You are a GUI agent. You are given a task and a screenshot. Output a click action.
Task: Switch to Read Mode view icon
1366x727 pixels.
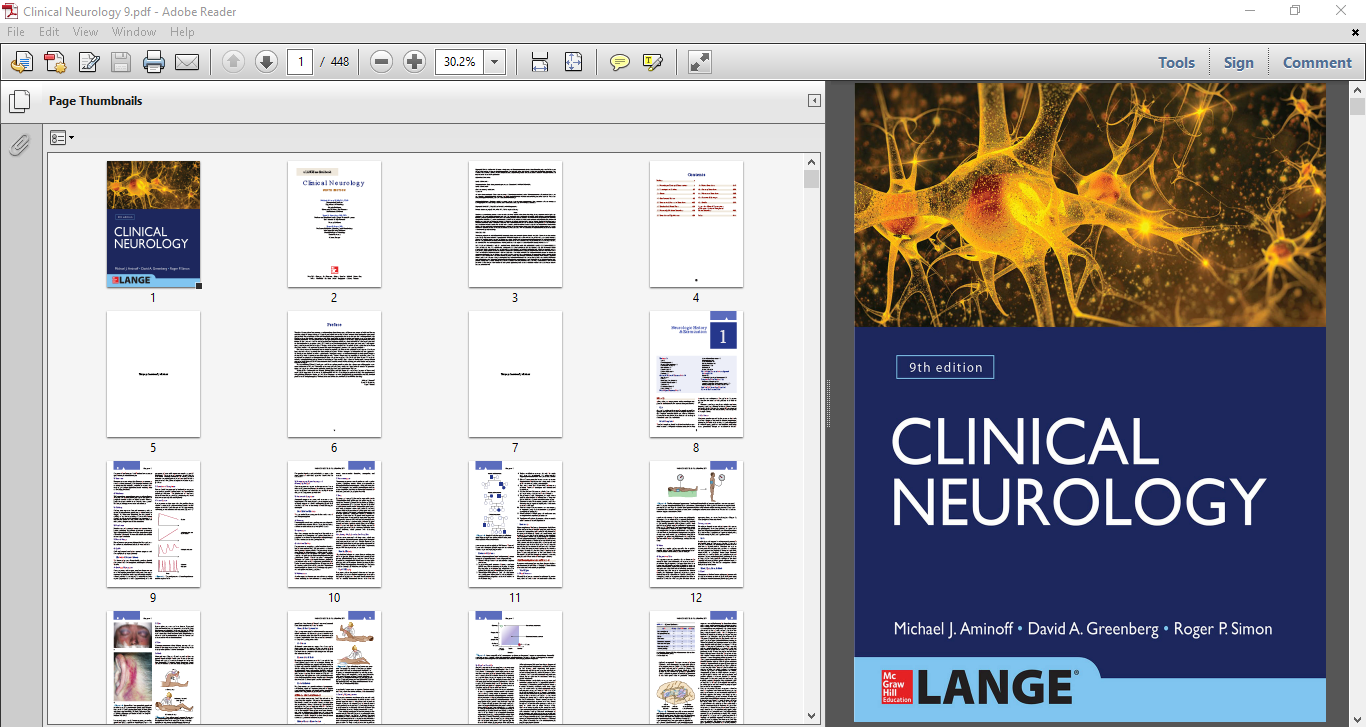tap(700, 62)
